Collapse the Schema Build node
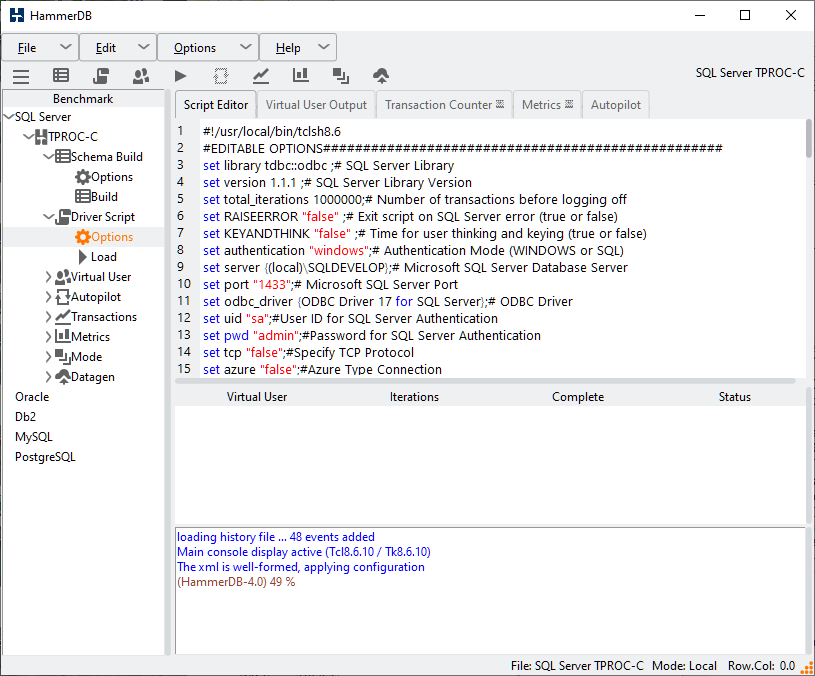 [48, 156]
